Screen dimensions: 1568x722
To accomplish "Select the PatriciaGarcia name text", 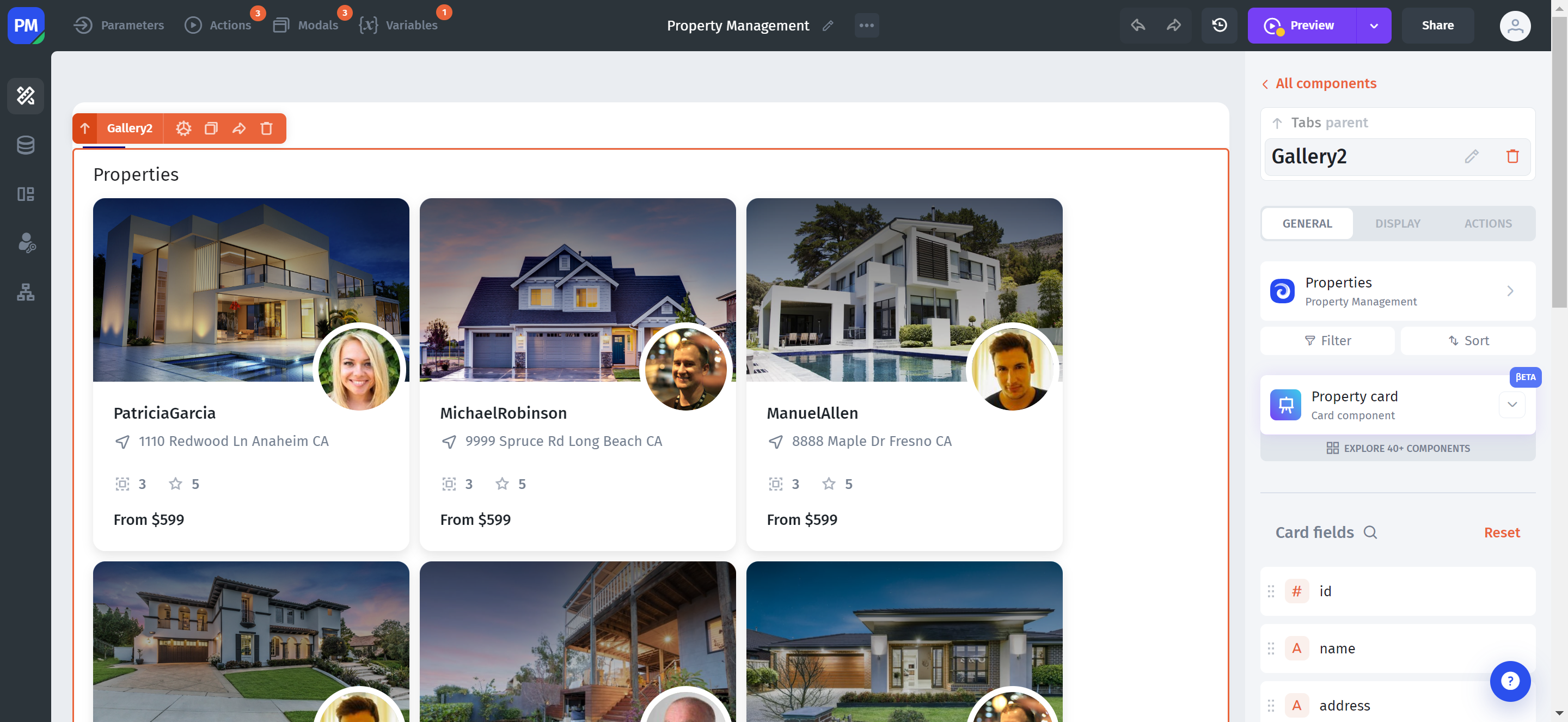I will coord(164,413).
